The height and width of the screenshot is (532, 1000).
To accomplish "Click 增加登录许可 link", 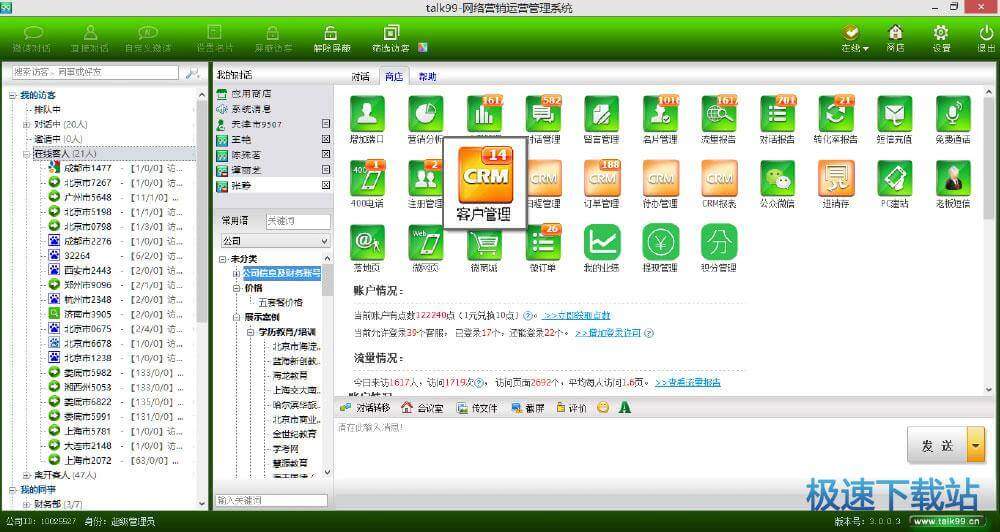I will 608,333.
